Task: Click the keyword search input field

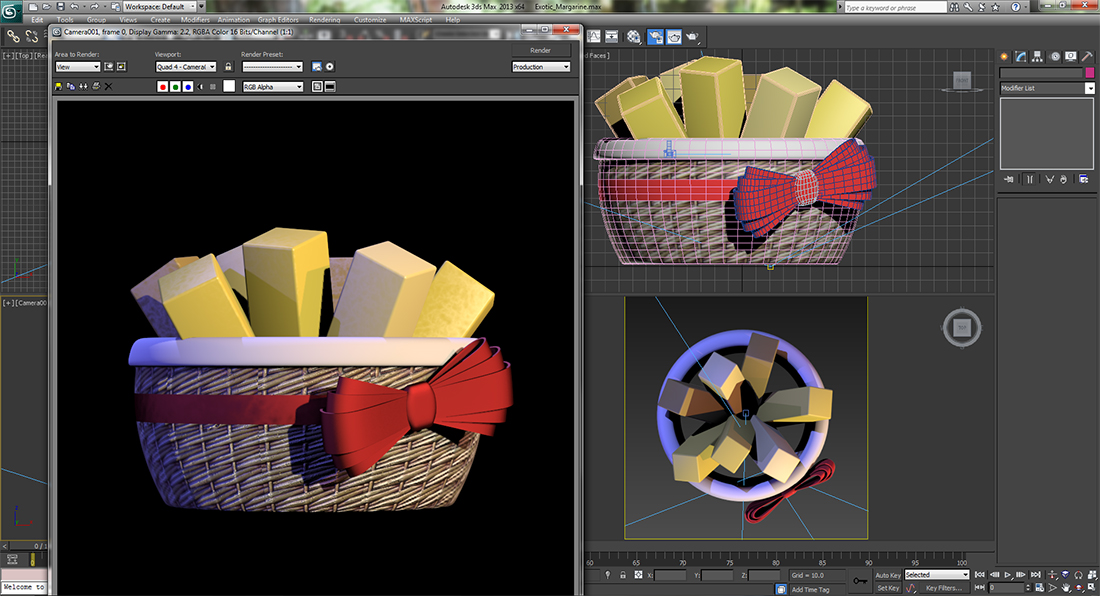Action: (x=893, y=7)
